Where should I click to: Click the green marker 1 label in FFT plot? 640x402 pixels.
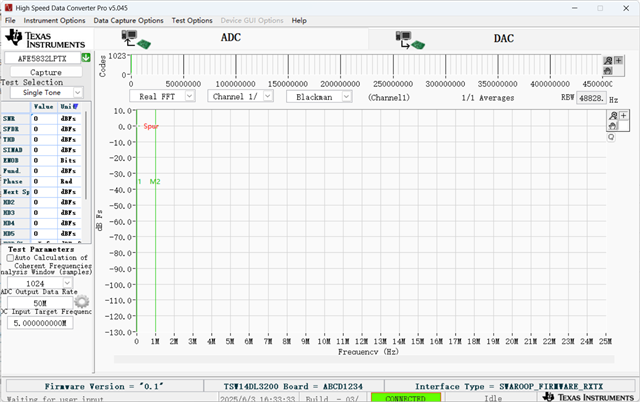tap(140, 182)
